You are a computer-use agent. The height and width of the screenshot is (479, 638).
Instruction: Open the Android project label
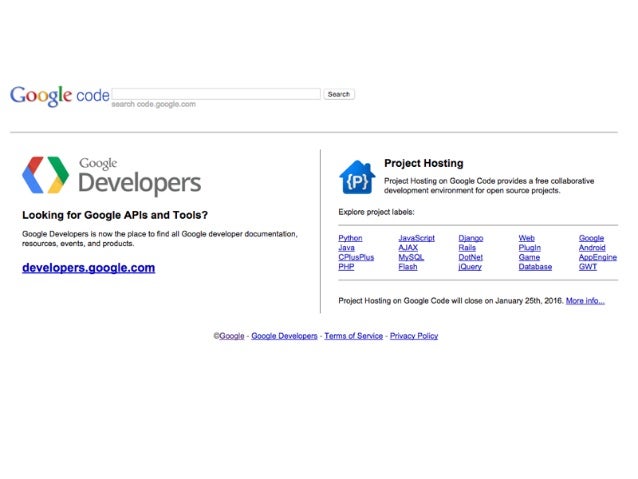point(592,247)
